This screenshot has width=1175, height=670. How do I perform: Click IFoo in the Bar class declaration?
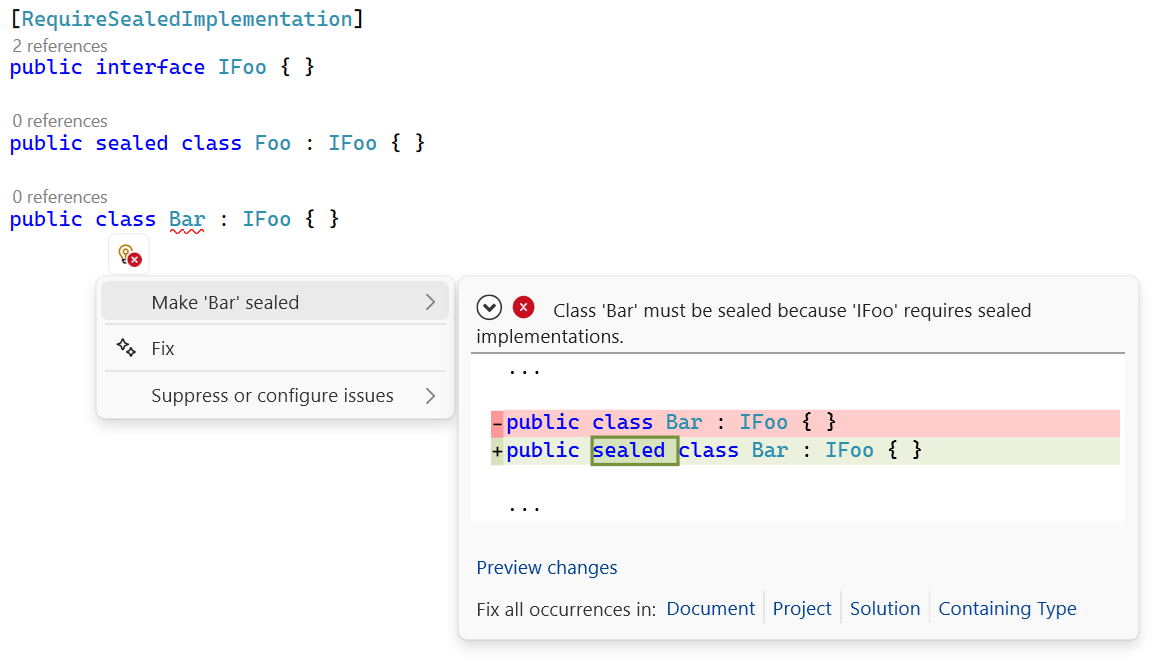[266, 220]
